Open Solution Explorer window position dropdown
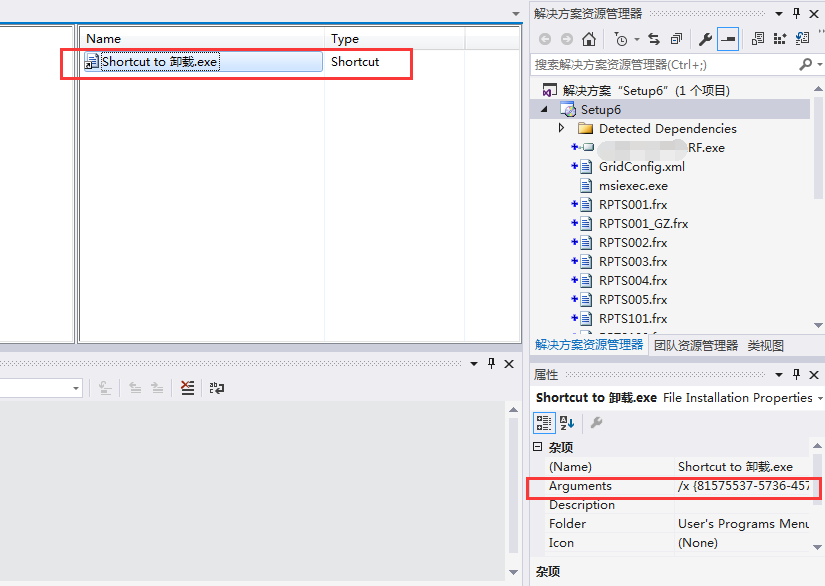This screenshot has height=586, width=825. (x=779, y=14)
